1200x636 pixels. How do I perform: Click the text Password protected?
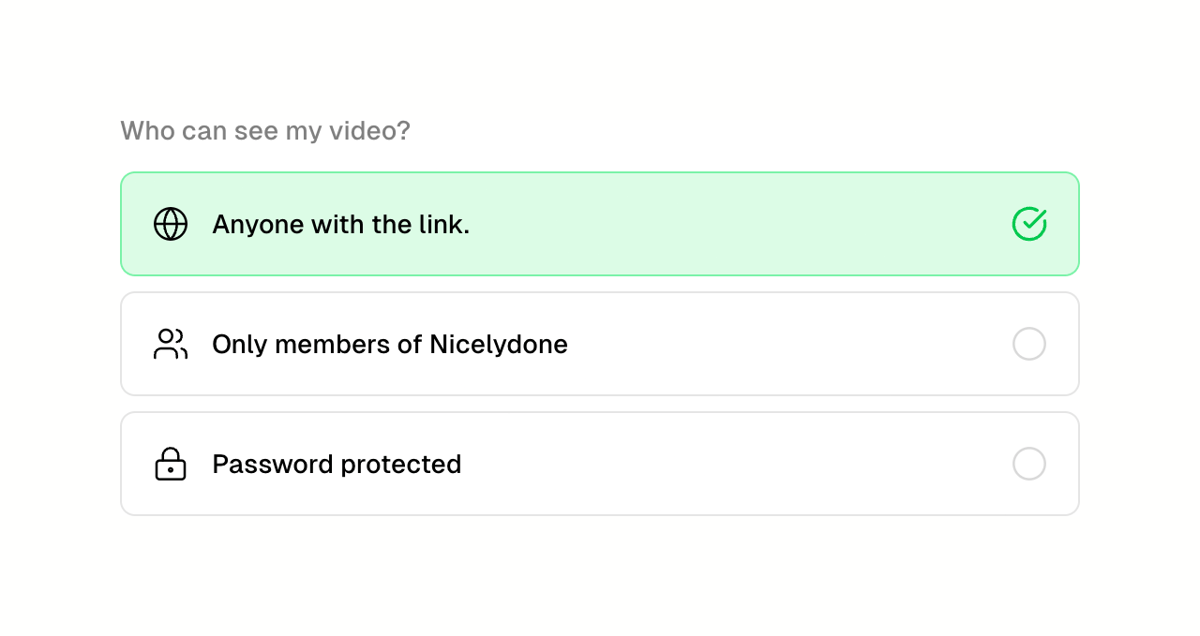click(x=336, y=463)
